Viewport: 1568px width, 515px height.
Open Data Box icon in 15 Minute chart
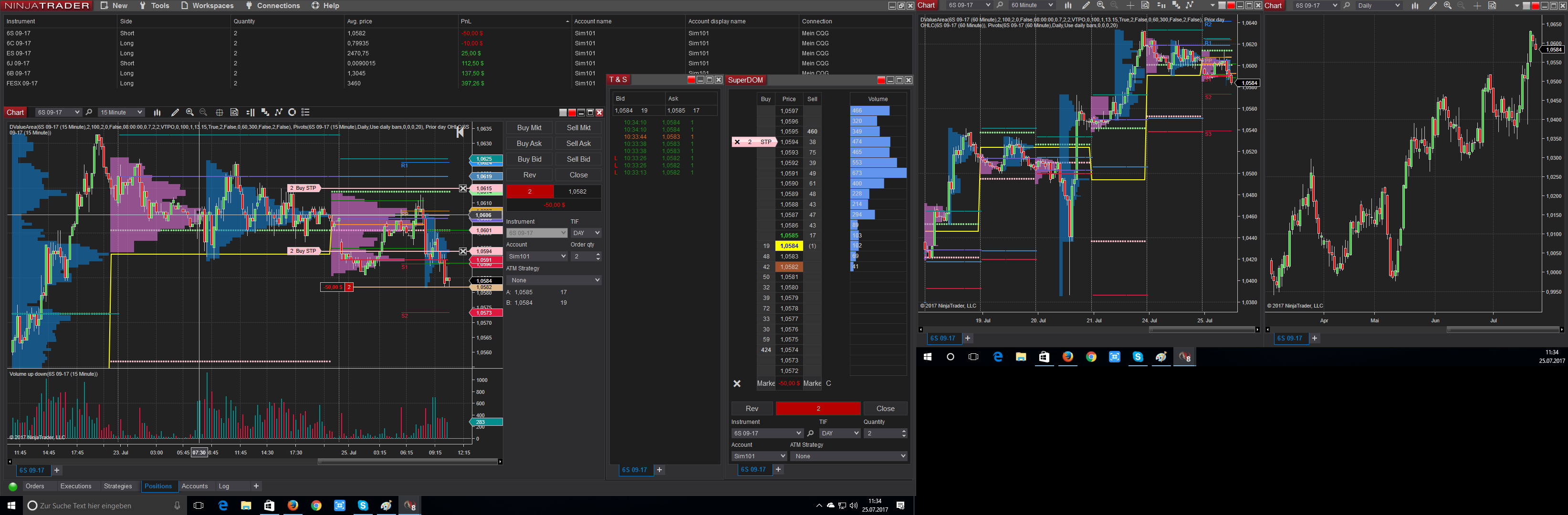234,113
